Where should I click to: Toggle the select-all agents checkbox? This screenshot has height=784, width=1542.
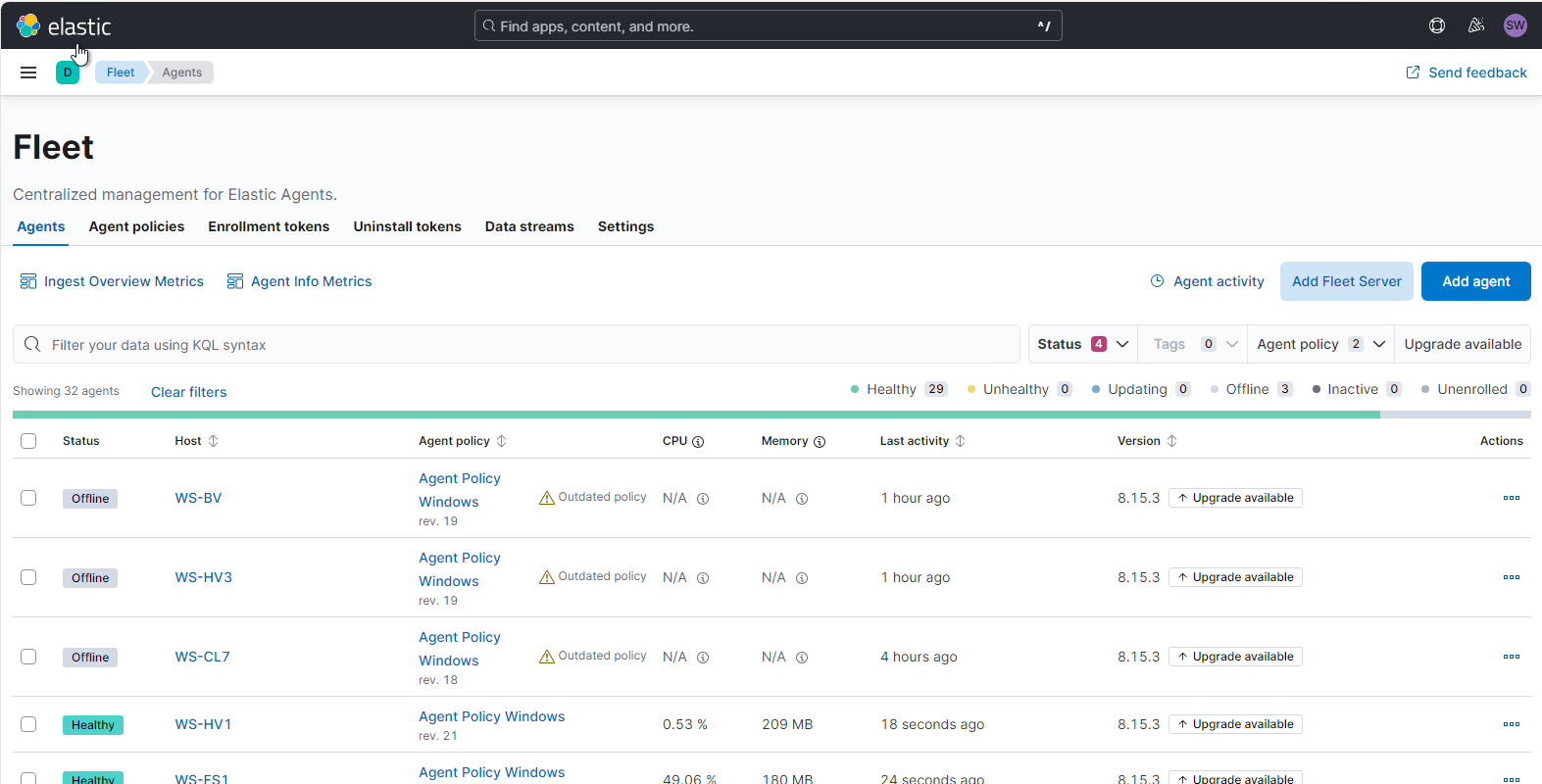28,441
